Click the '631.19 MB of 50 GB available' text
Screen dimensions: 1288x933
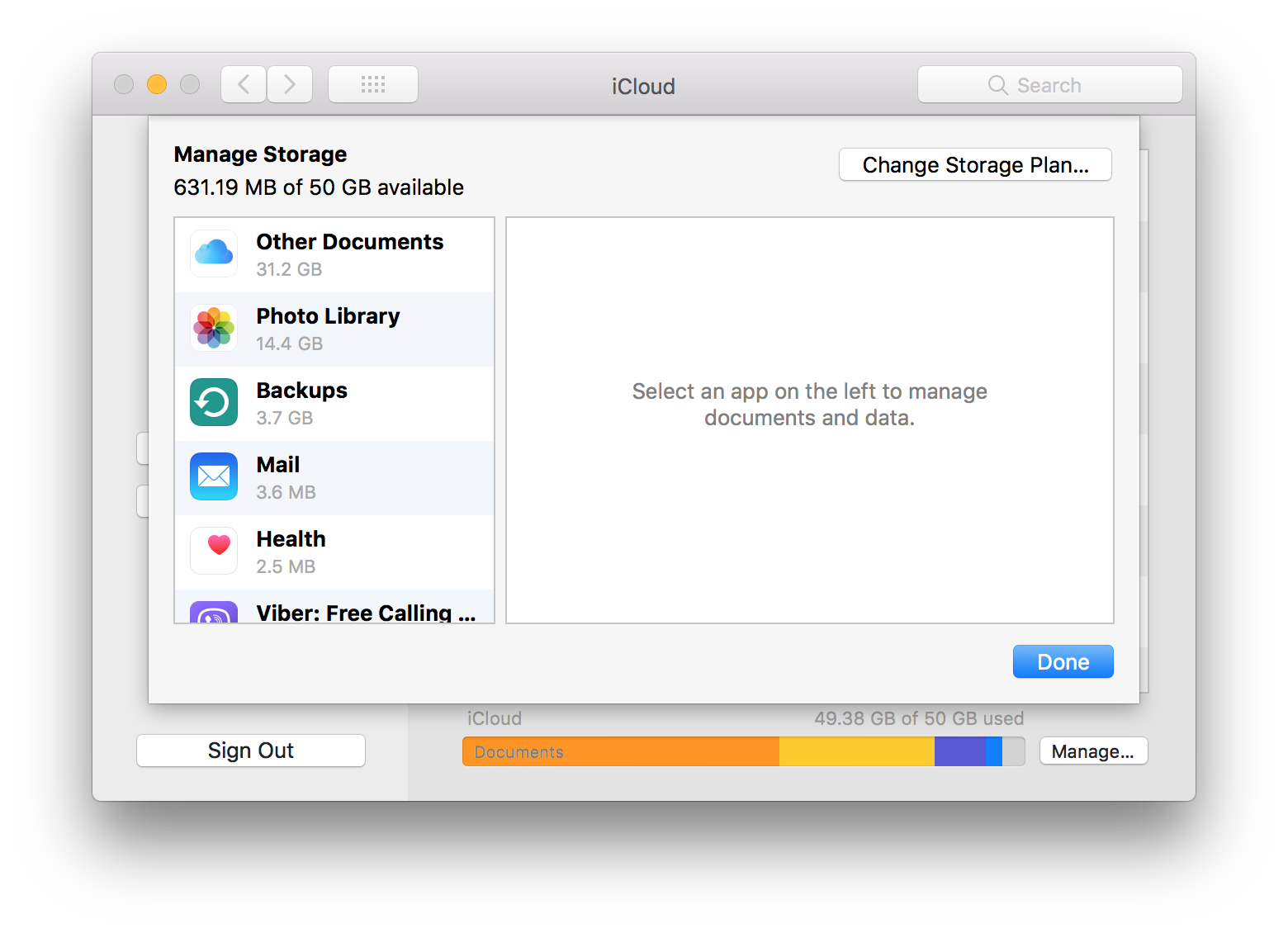pyautogui.click(x=319, y=187)
